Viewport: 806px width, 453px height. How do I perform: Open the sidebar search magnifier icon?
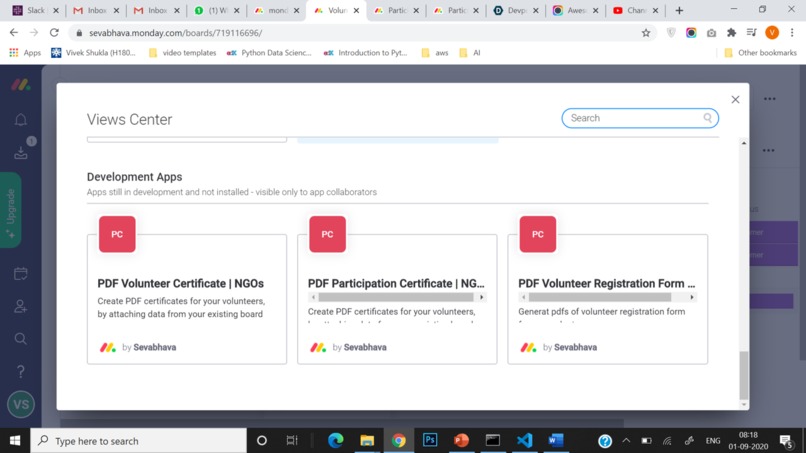tap(21, 339)
